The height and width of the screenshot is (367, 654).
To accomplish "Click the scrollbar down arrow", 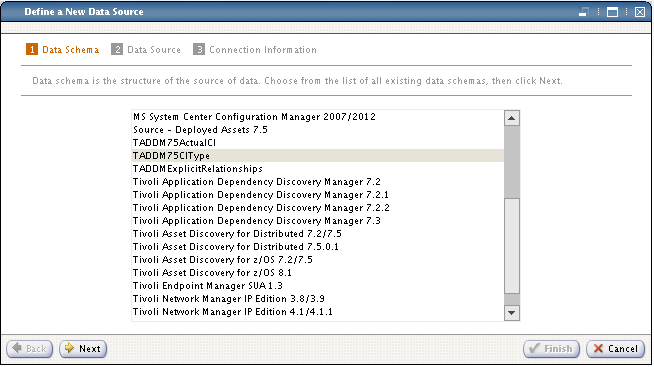I will point(512,312).
